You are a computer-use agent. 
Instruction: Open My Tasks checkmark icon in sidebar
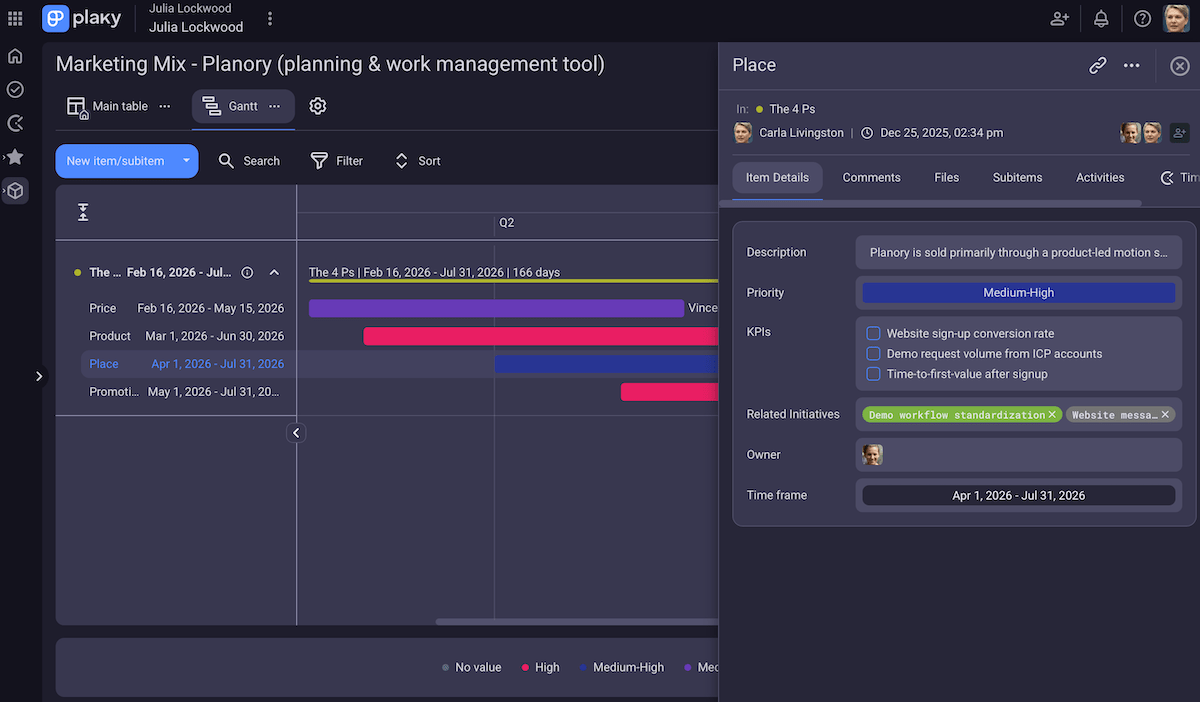tap(15, 89)
